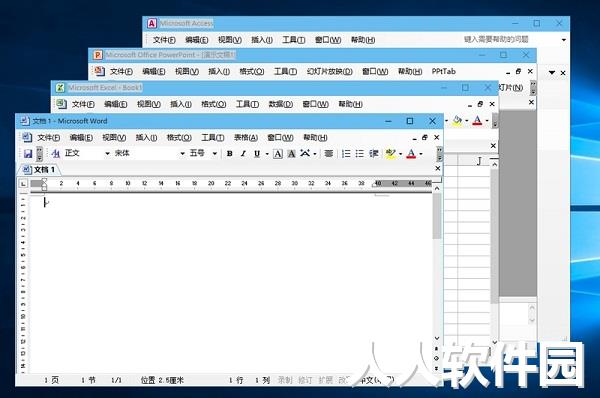600x398 pixels.
Task: Restore Word's inner document window
Action: point(425,137)
